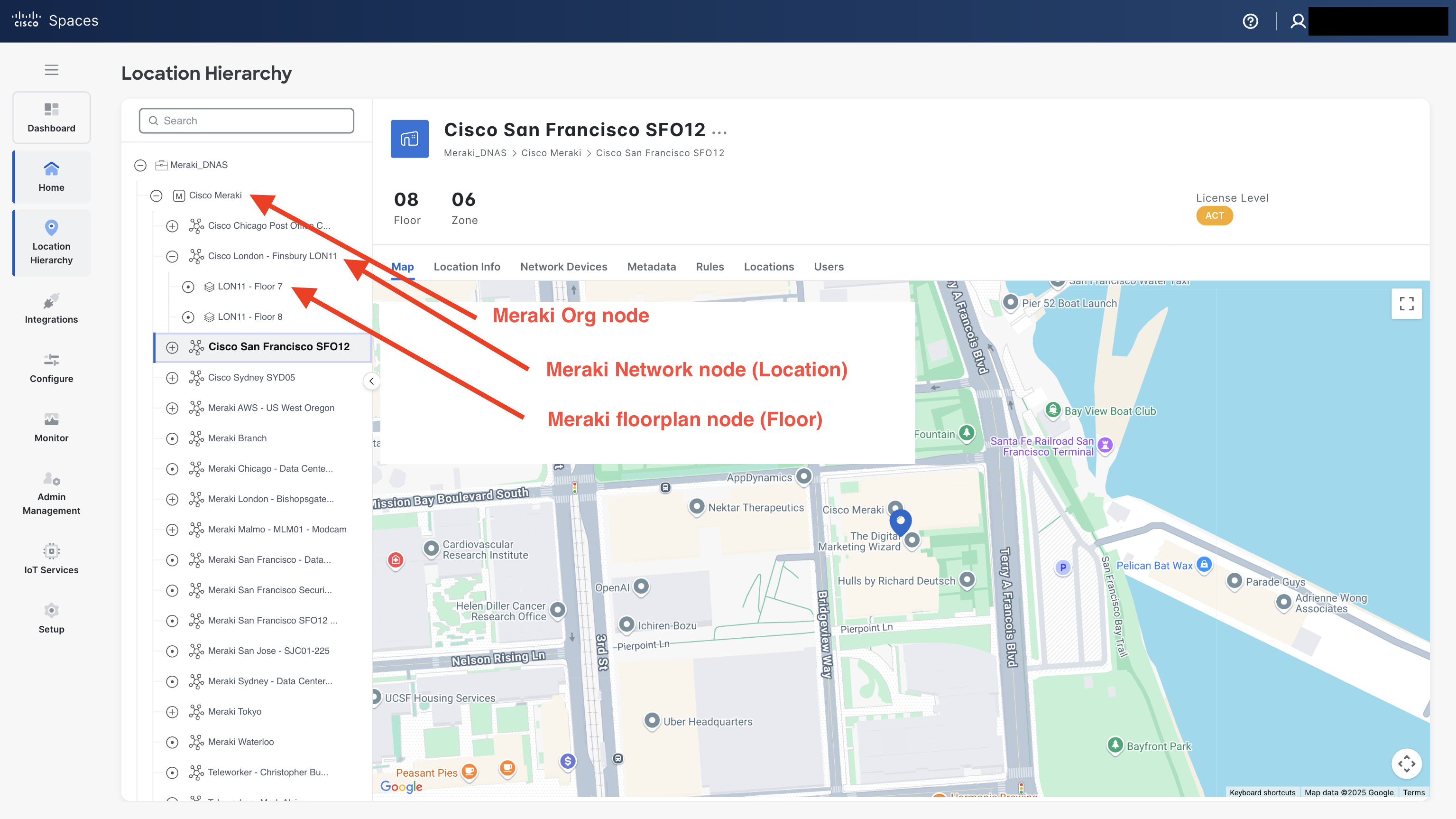Open the Users tab
Screen dimensions: 1456x819
tap(828, 266)
